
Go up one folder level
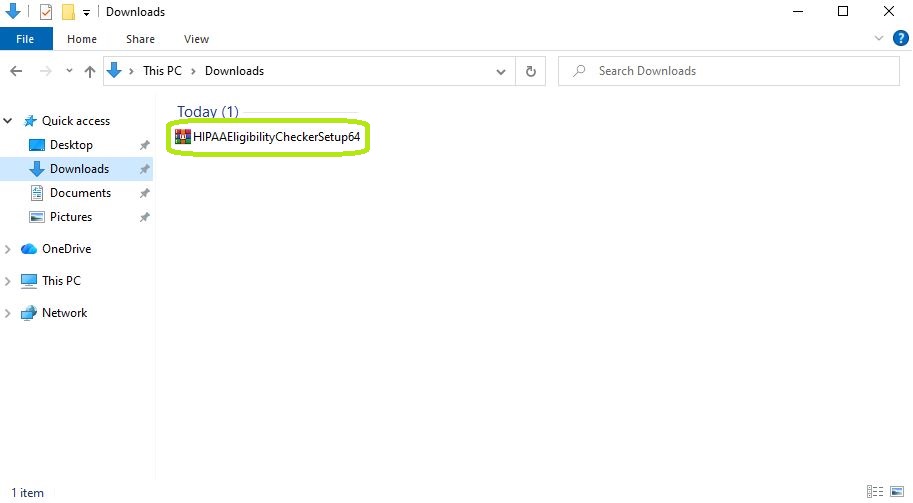(x=90, y=71)
